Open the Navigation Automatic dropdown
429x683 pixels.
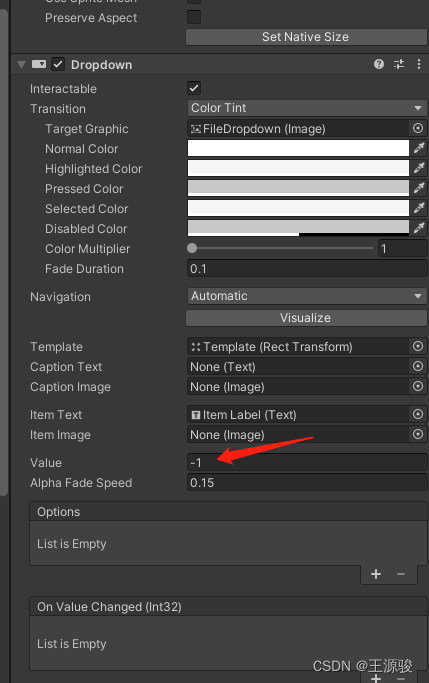pos(307,296)
